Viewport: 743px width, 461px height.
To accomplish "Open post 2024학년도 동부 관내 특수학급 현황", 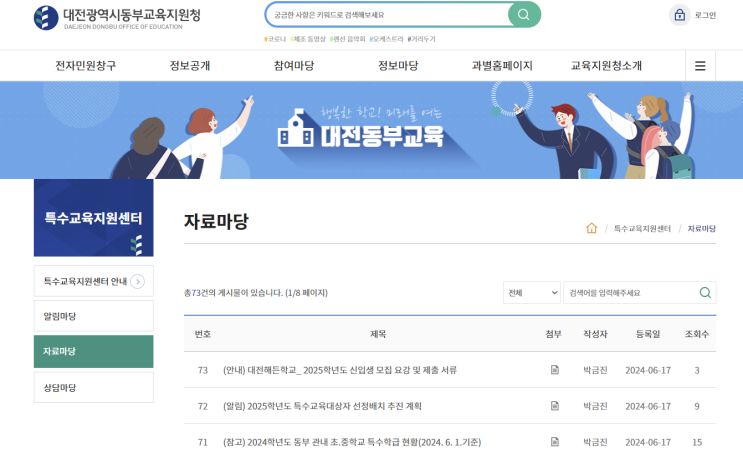I will tap(352, 442).
